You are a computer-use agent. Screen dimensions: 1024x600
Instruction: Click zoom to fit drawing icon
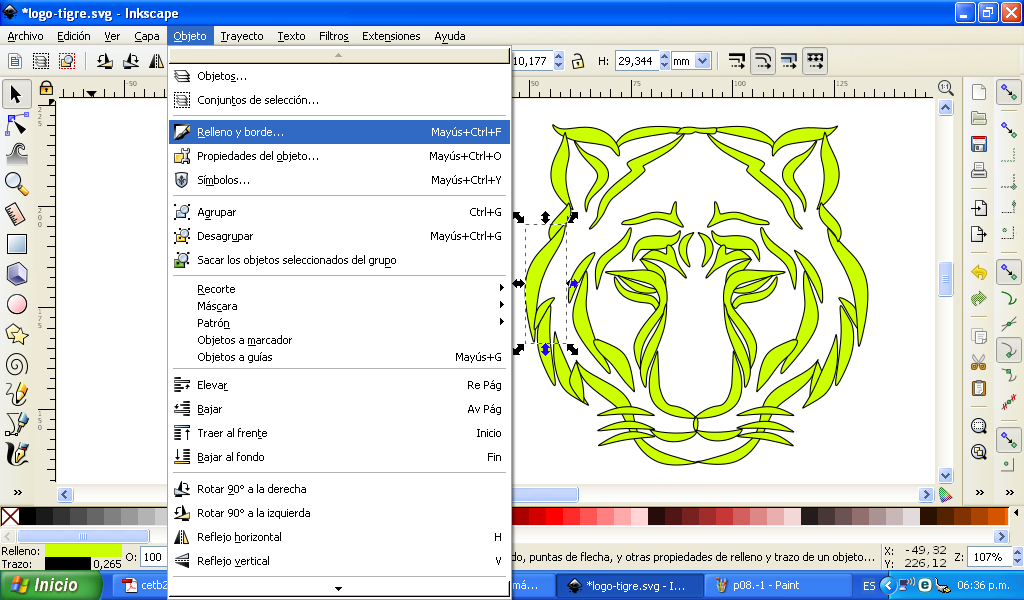click(978, 452)
